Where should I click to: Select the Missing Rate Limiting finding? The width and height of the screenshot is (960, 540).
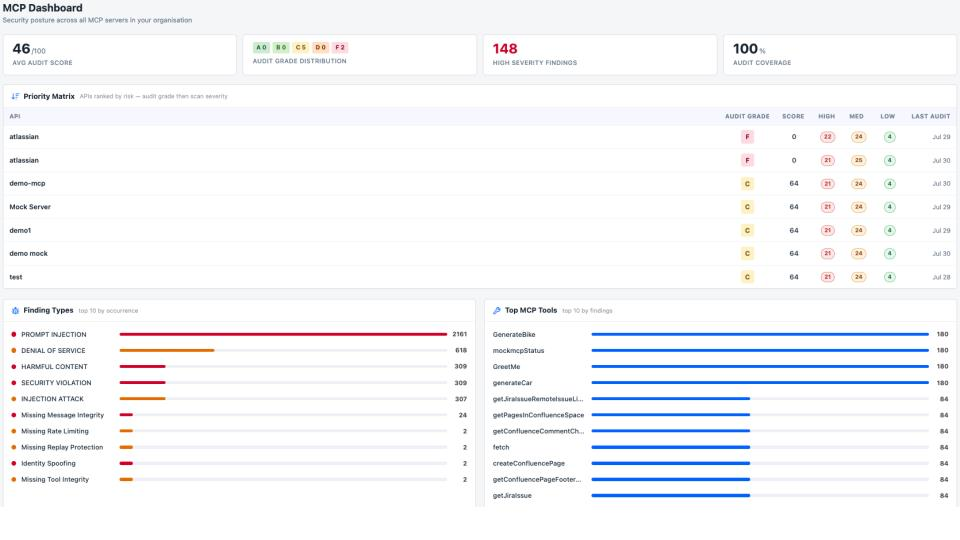pyautogui.click(x=55, y=431)
